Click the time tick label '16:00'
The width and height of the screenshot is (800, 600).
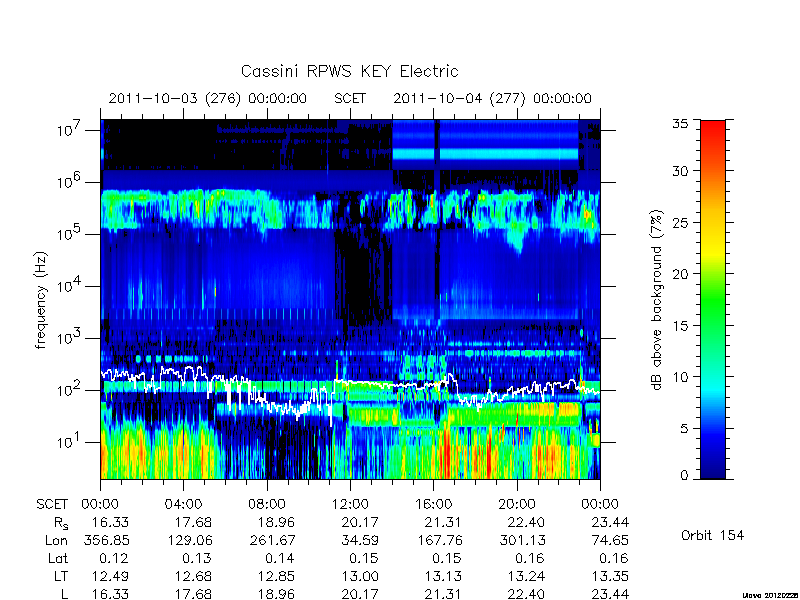click(433, 505)
